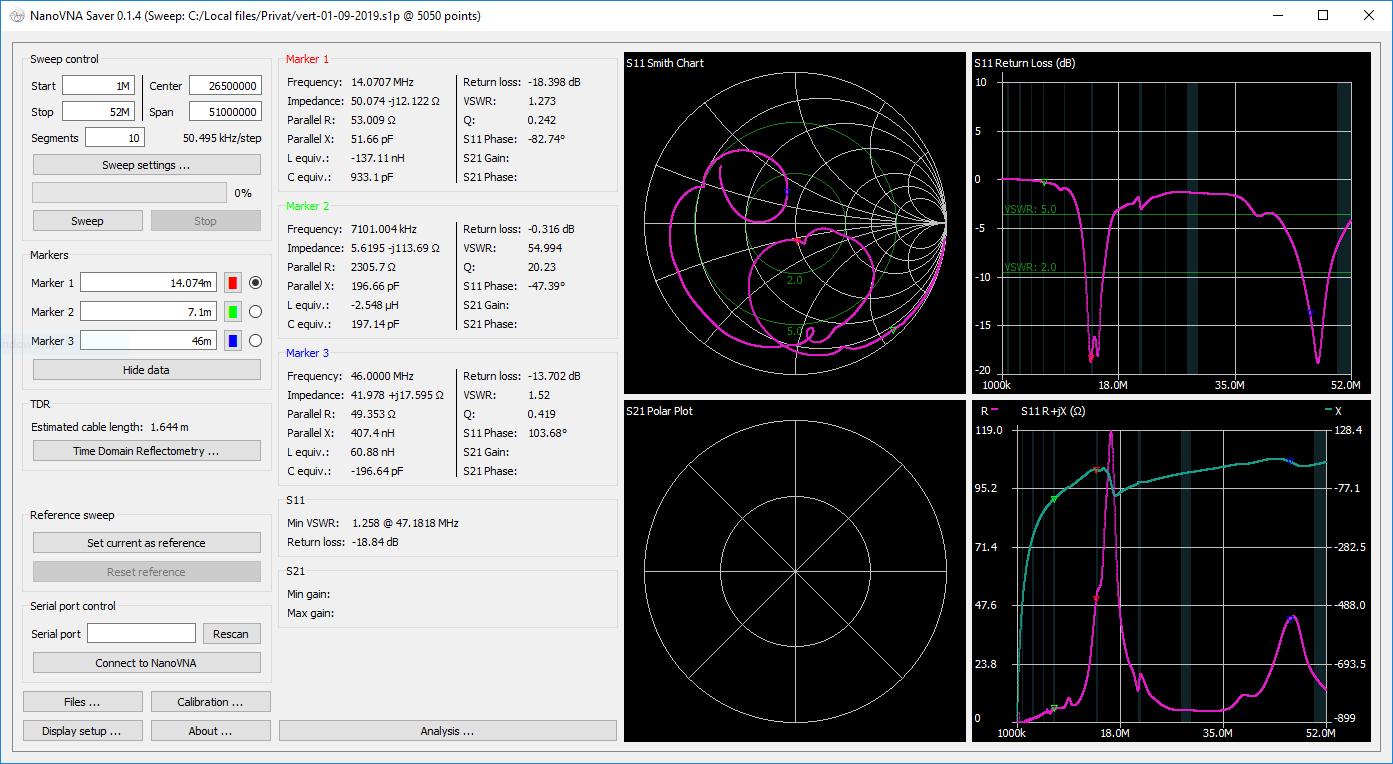Open Display setup options
Image resolution: width=1393 pixels, height=764 pixels.
pos(81,731)
